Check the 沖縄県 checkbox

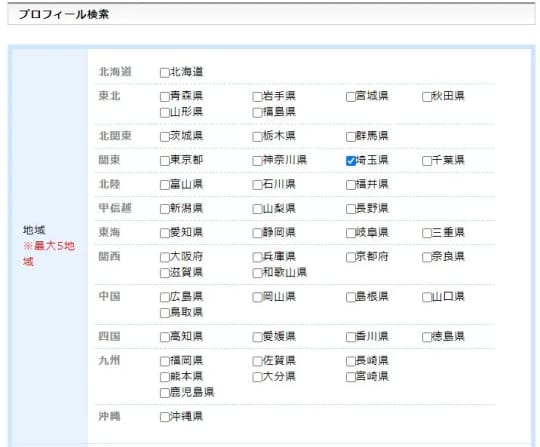pos(165,417)
